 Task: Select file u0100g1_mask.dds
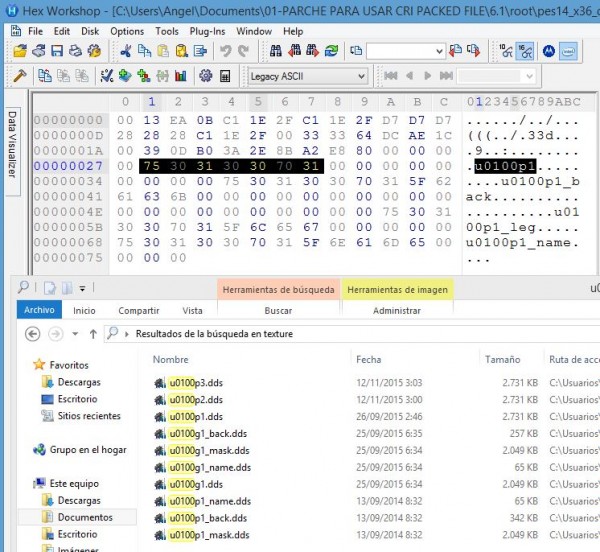(209, 451)
